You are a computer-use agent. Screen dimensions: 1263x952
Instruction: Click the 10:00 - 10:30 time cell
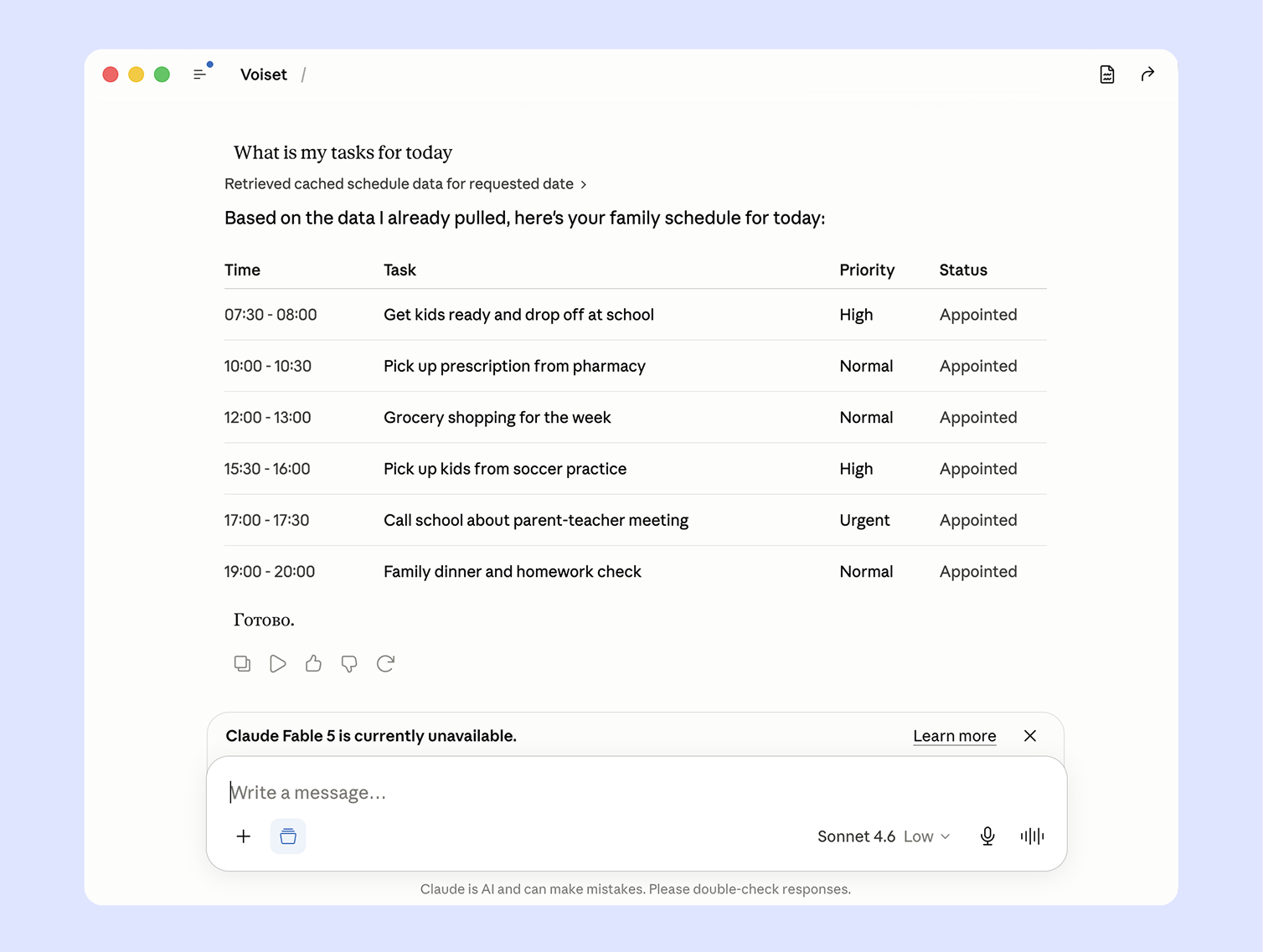268,367
